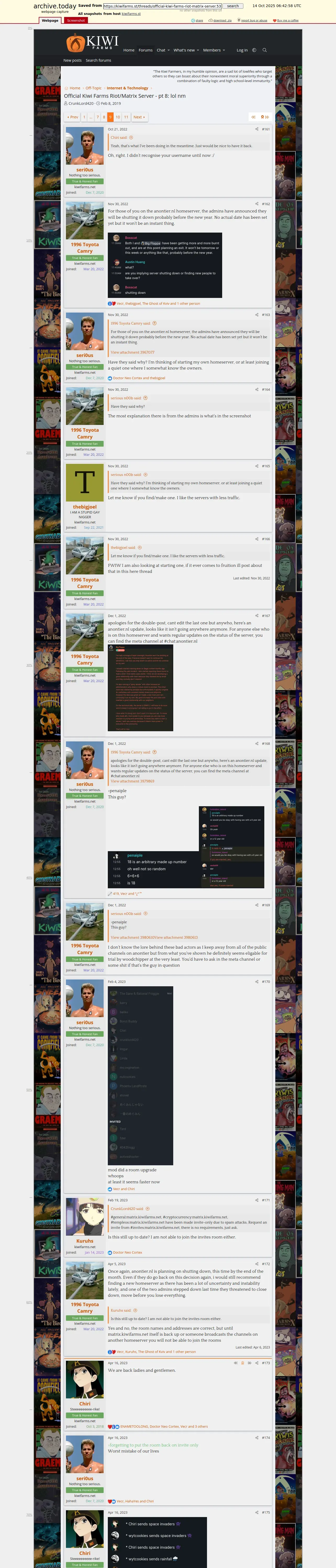Click the saved URL input field

pyautogui.click(x=162, y=6)
